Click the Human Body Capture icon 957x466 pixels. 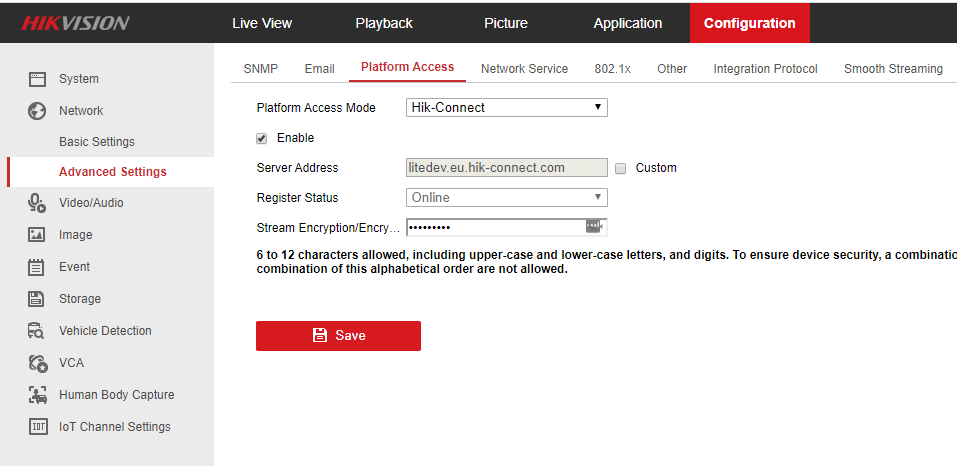(37, 395)
